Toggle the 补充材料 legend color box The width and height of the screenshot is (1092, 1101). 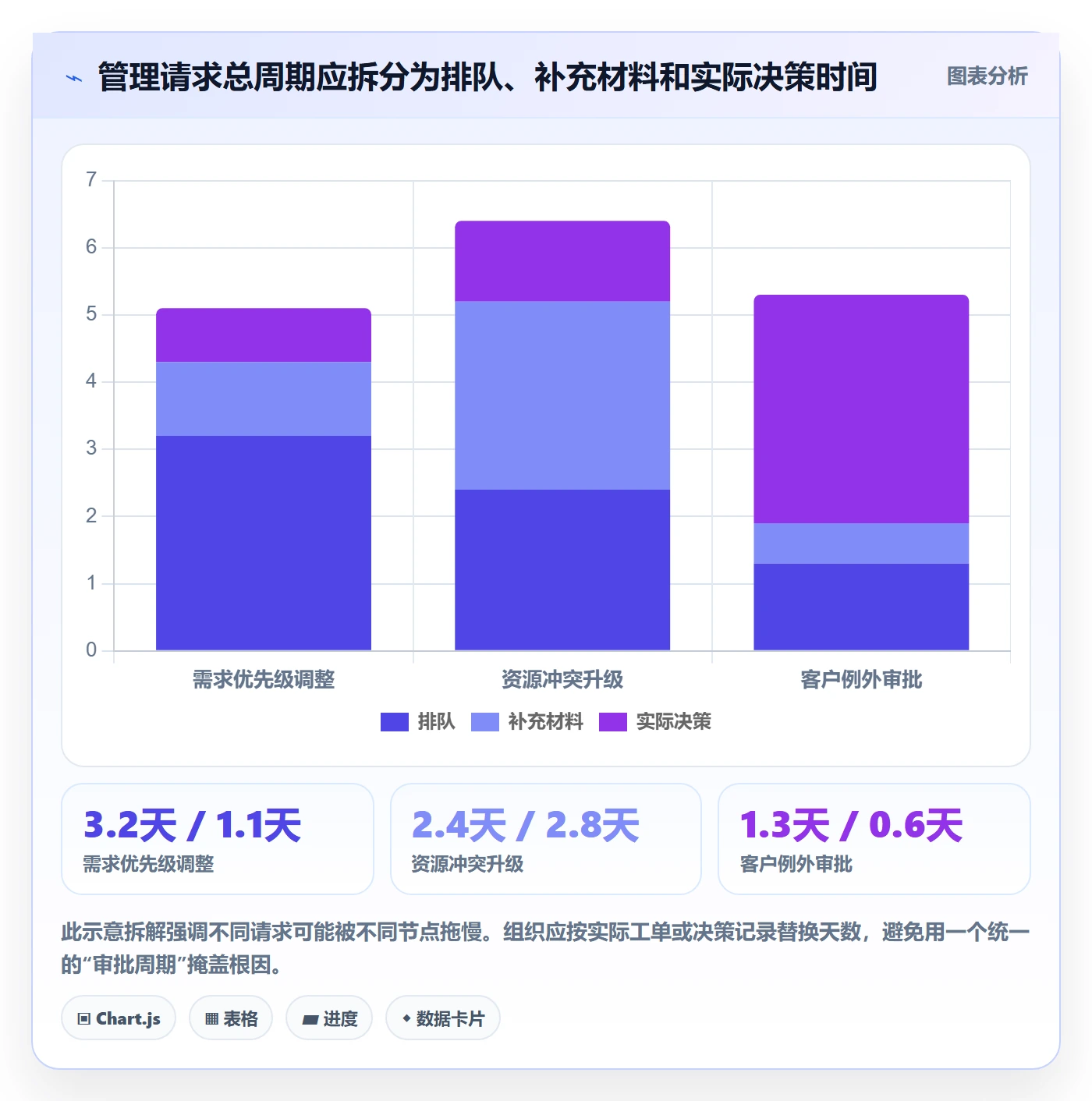tap(485, 722)
